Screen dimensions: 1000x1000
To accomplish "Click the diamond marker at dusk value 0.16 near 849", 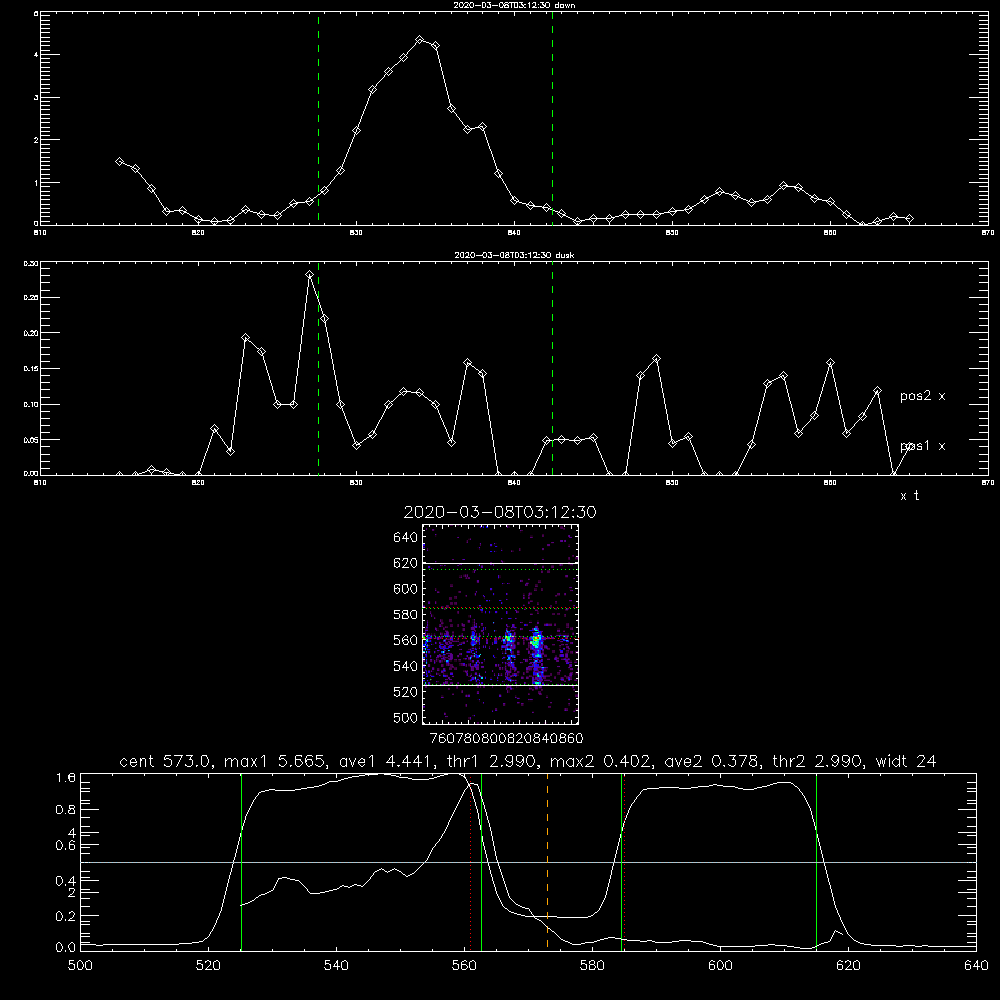I will [656, 359].
